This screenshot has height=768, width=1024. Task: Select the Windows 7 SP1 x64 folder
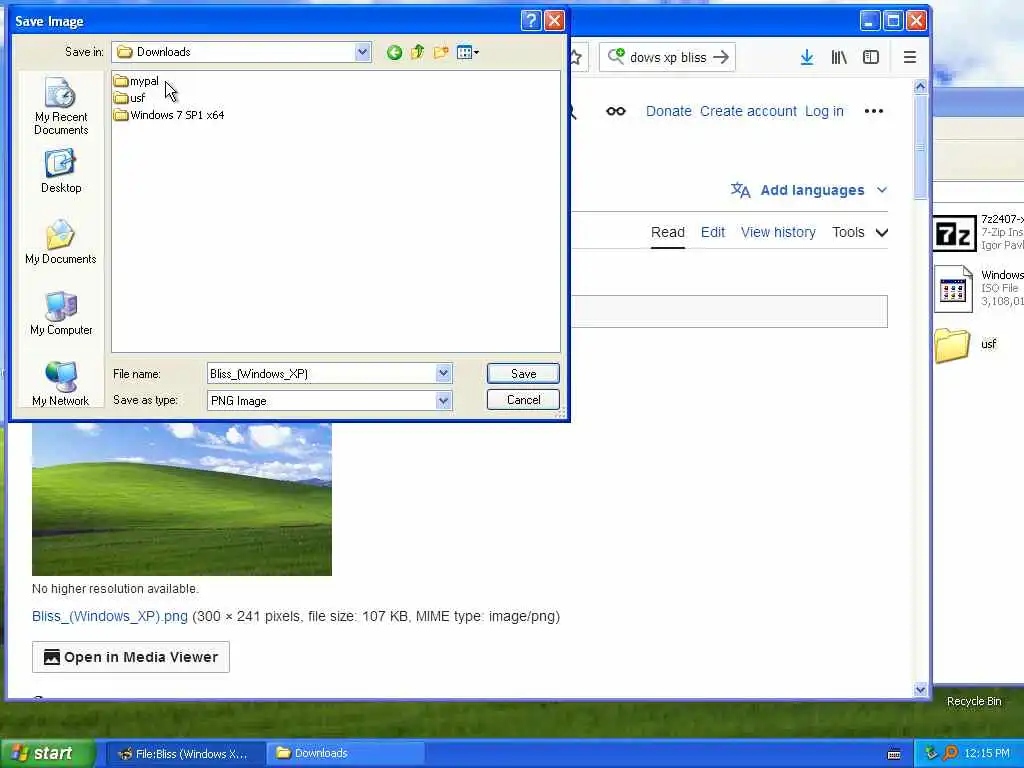(x=168, y=115)
